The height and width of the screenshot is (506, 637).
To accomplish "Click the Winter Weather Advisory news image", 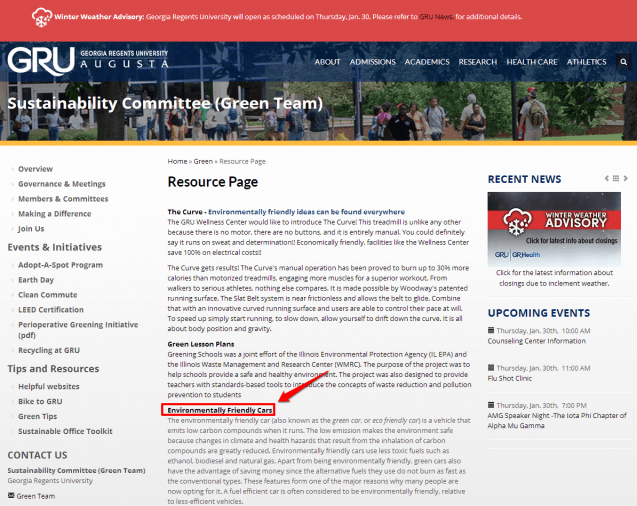I will click(558, 226).
